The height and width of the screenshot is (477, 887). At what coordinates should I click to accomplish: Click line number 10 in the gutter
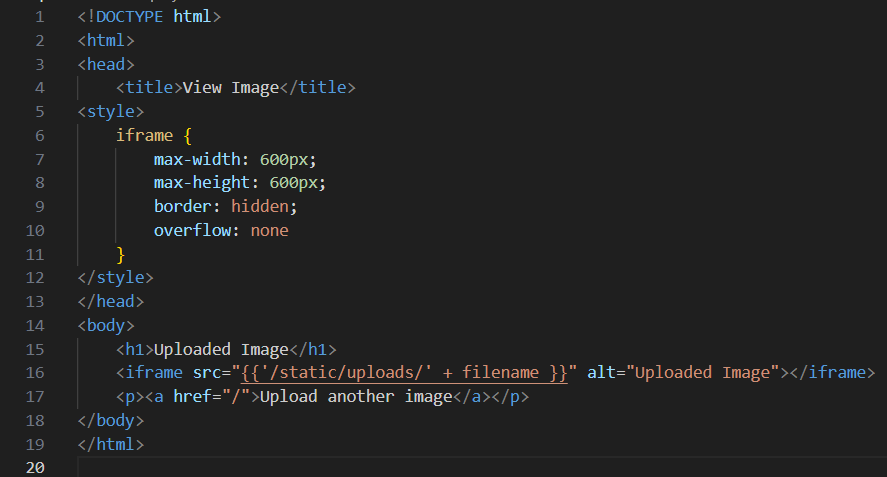click(35, 231)
